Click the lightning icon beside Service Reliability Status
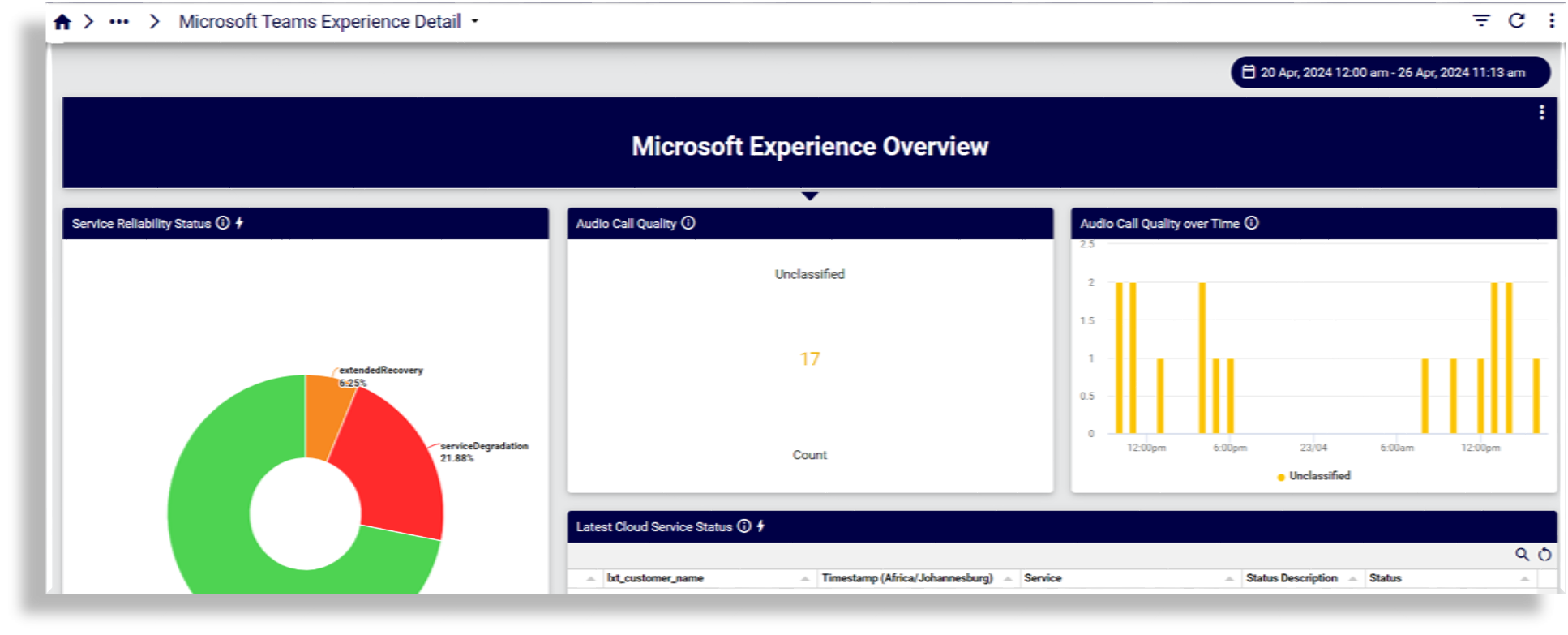Image resolution: width=1568 pixels, height=635 pixels. (x=239, y=223)
